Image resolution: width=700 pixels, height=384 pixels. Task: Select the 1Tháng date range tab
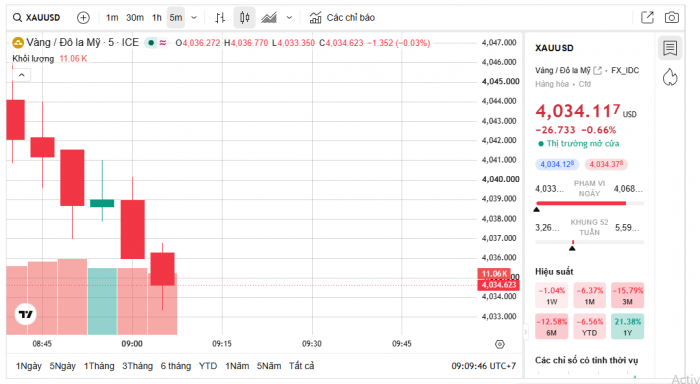(99, 366)
